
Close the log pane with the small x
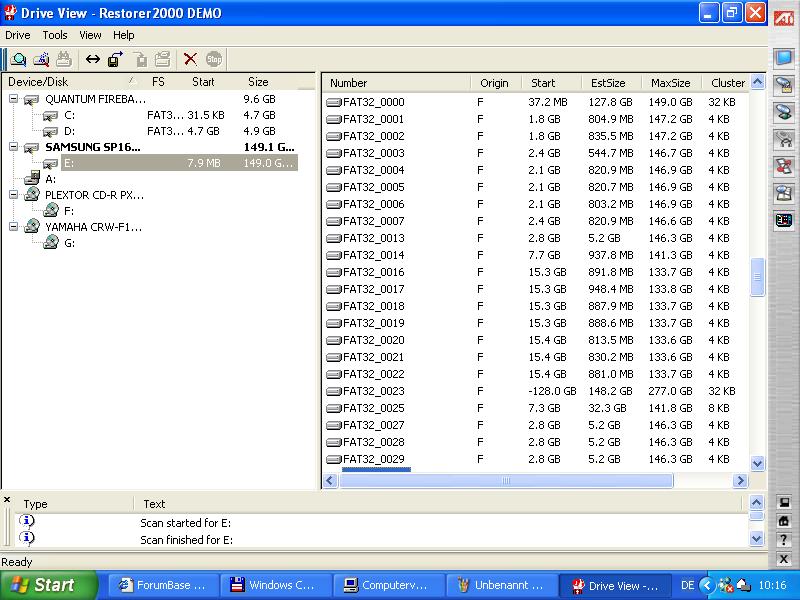[x=7, y=499]
